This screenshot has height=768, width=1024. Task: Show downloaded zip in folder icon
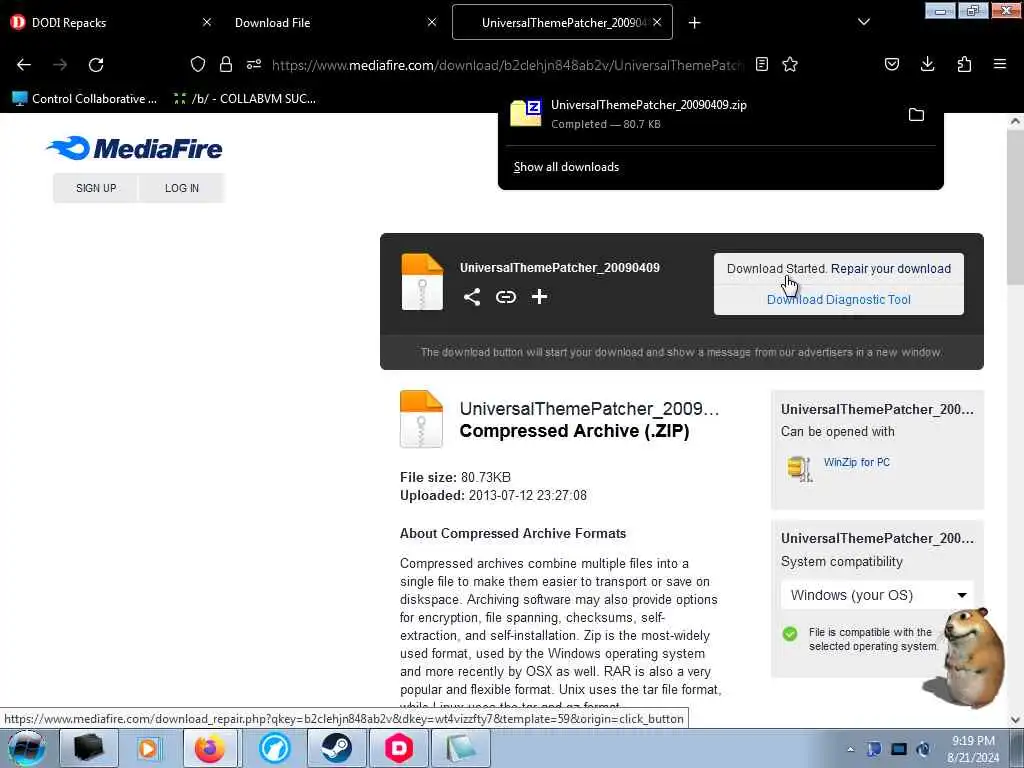point(916,115)
